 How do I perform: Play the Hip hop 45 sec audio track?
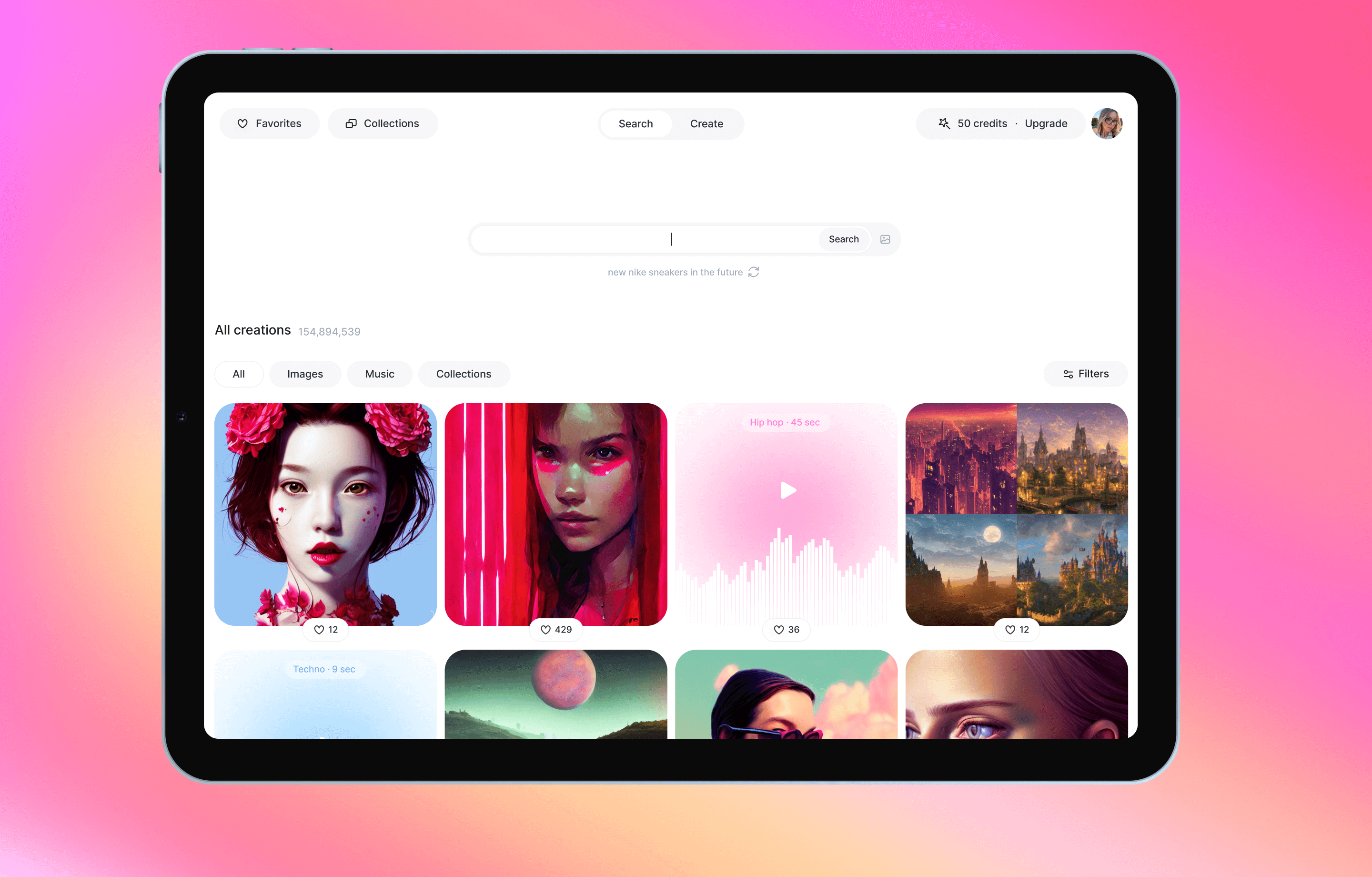(787, 491)
